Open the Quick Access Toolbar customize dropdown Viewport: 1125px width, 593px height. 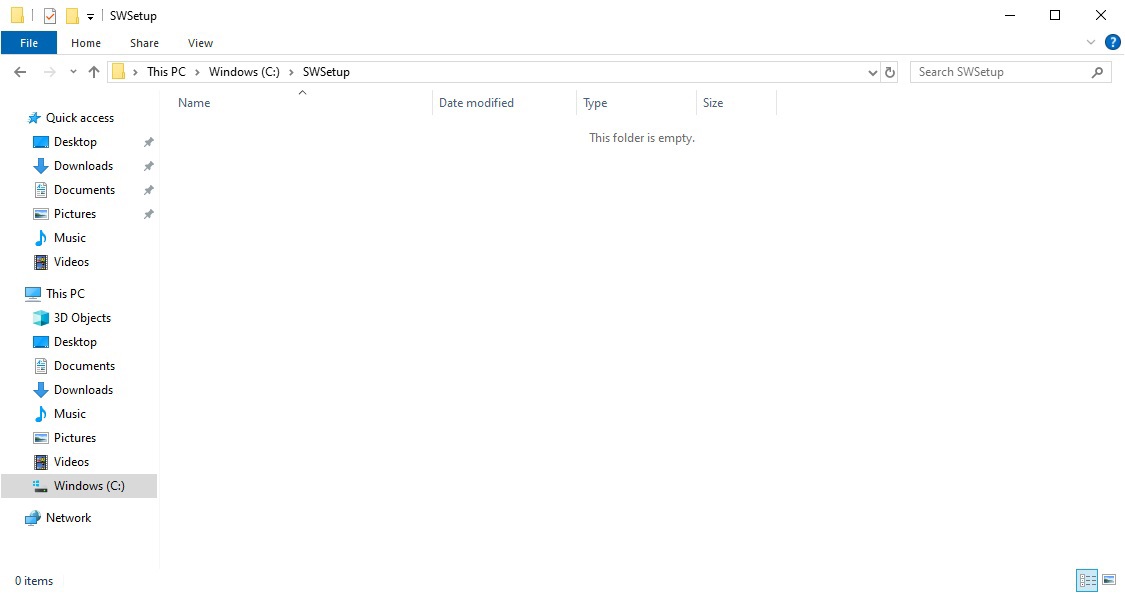coord(89,15)
